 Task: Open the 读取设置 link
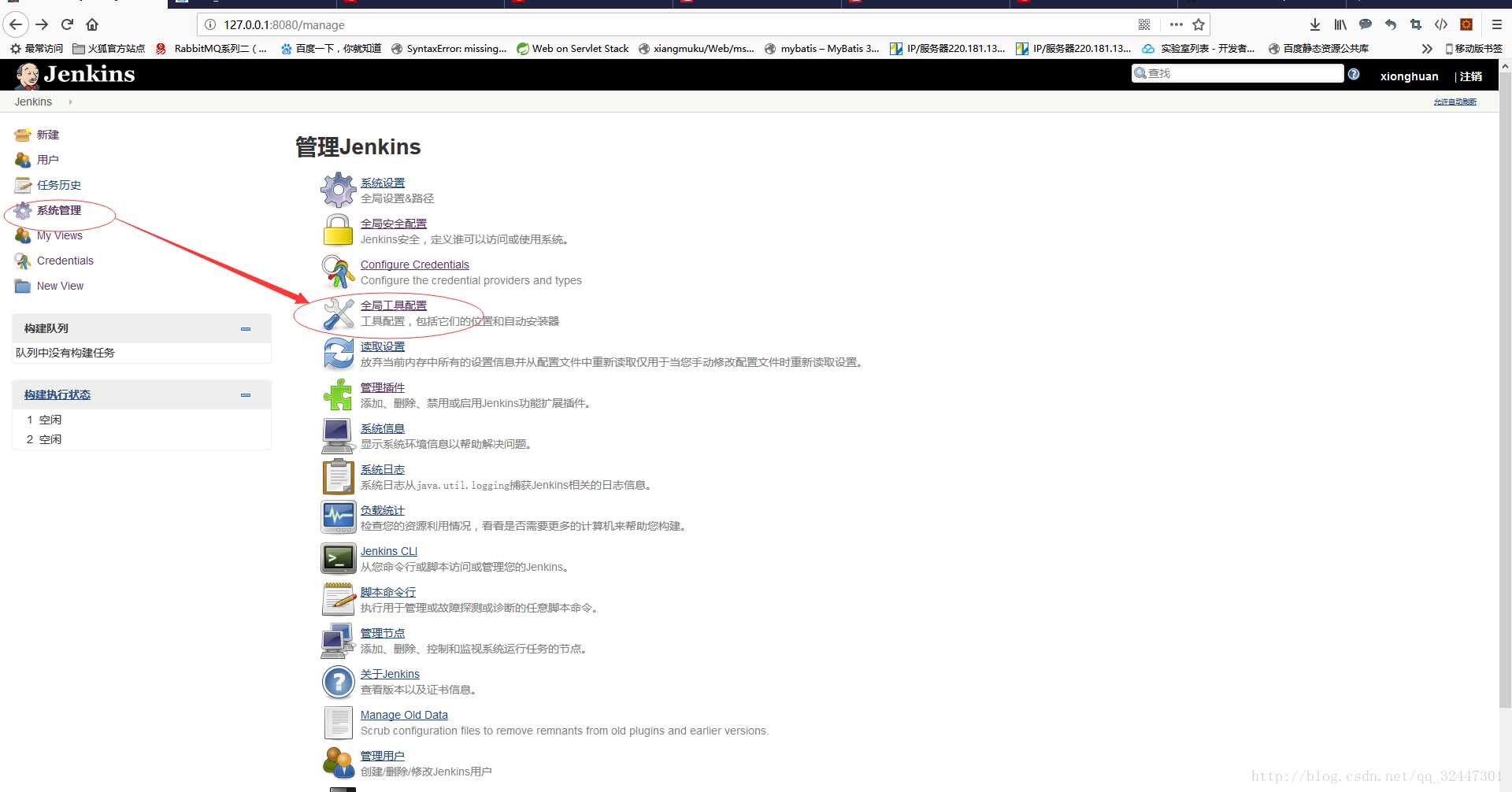[x=383, y=346]
